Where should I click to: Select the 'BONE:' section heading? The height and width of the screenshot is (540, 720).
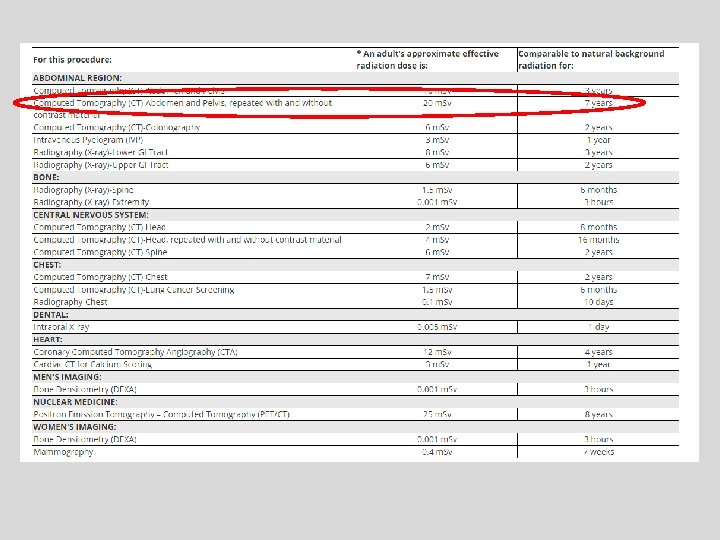(46, 177)
